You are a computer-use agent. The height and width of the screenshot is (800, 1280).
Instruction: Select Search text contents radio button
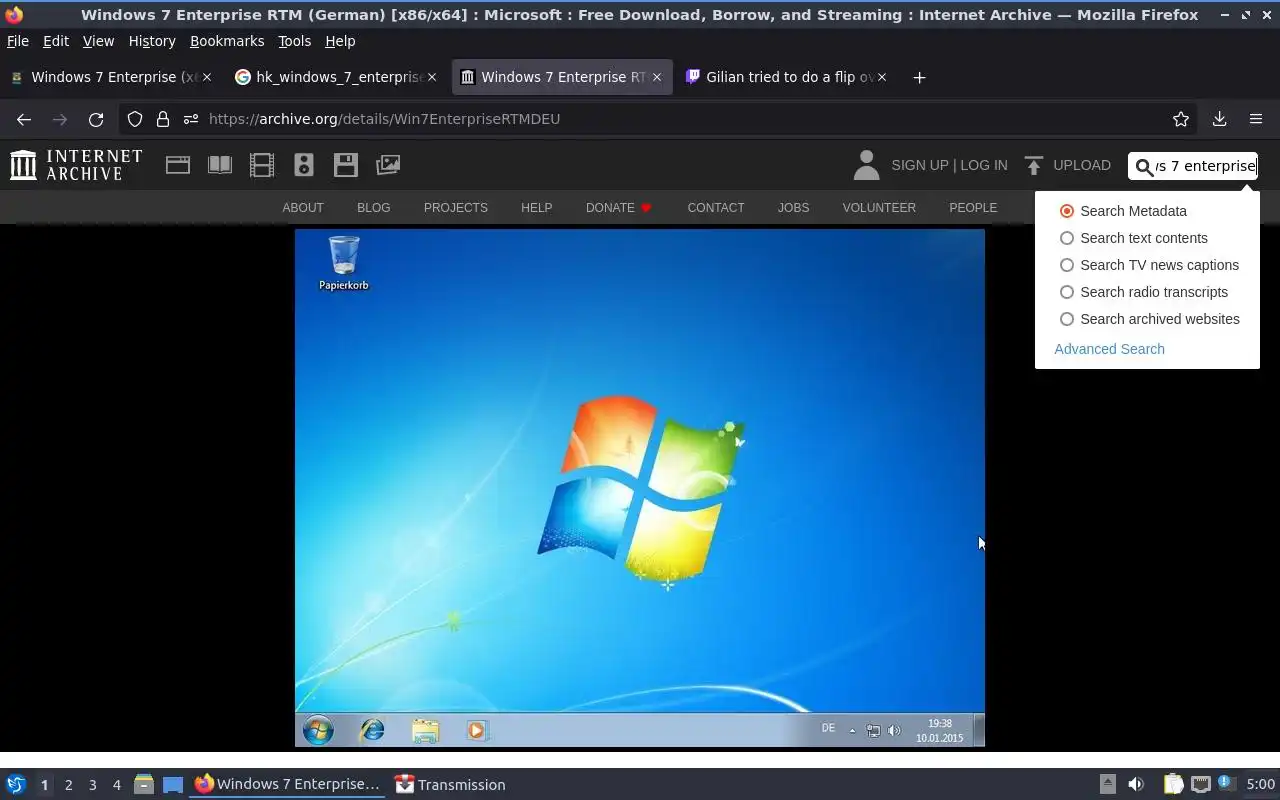click(1067, 238)
